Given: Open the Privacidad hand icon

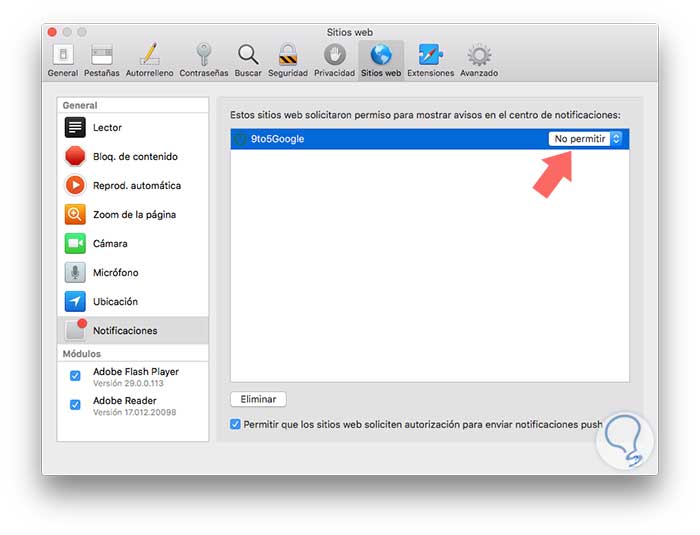Looking at the screenshot, I should (x=335, y=54).
